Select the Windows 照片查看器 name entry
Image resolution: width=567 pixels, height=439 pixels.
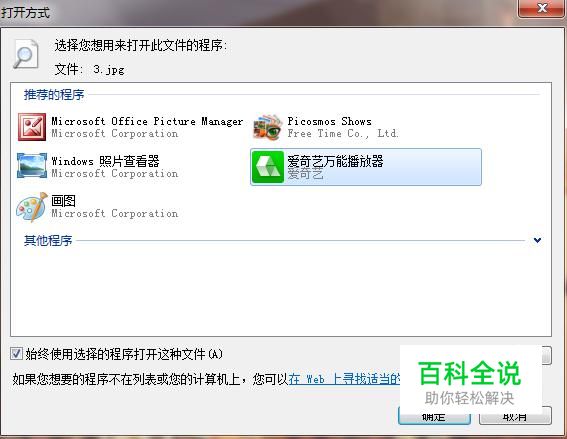point(105,161)
